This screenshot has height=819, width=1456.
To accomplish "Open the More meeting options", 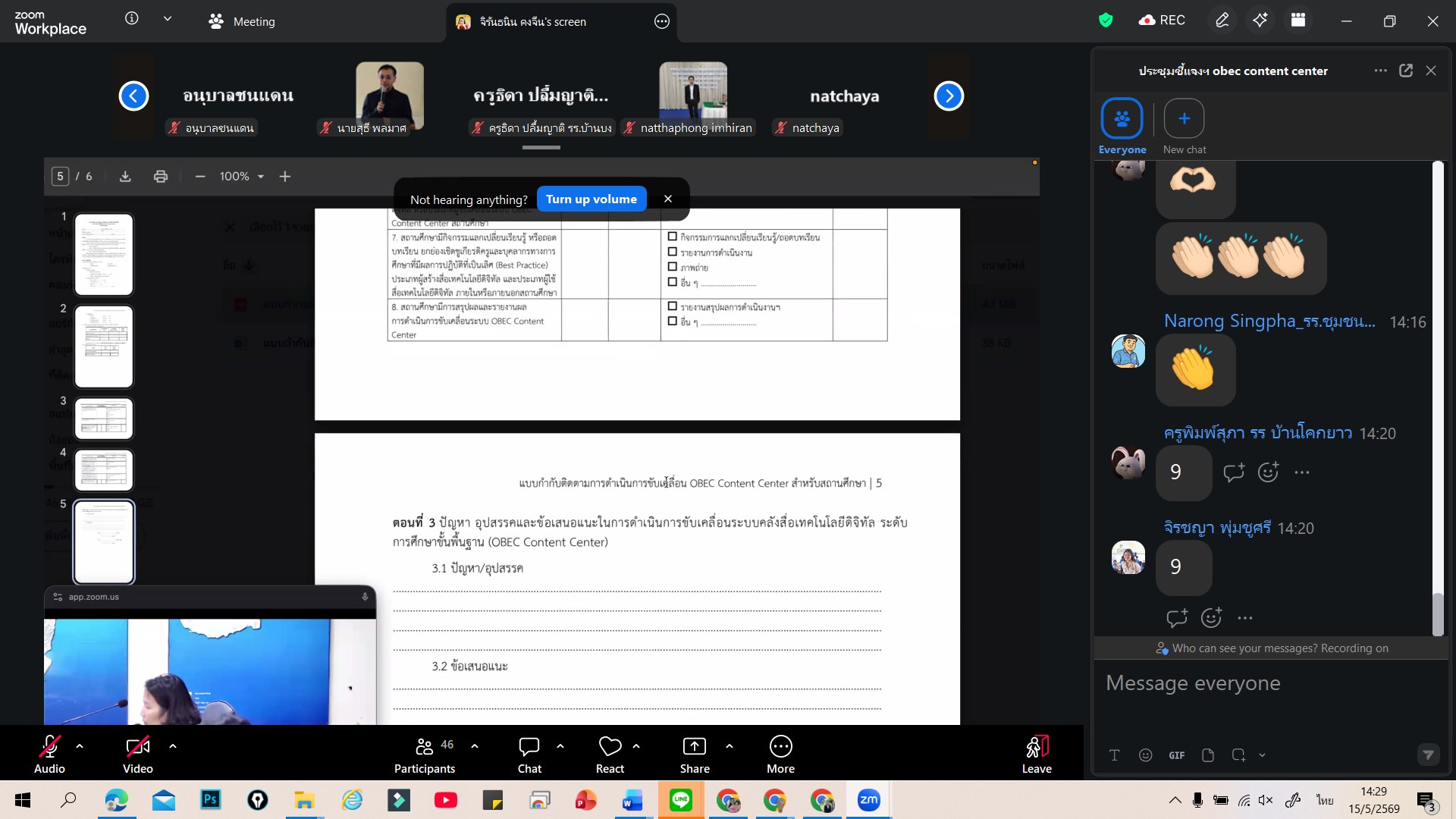I will pos(781,754).
